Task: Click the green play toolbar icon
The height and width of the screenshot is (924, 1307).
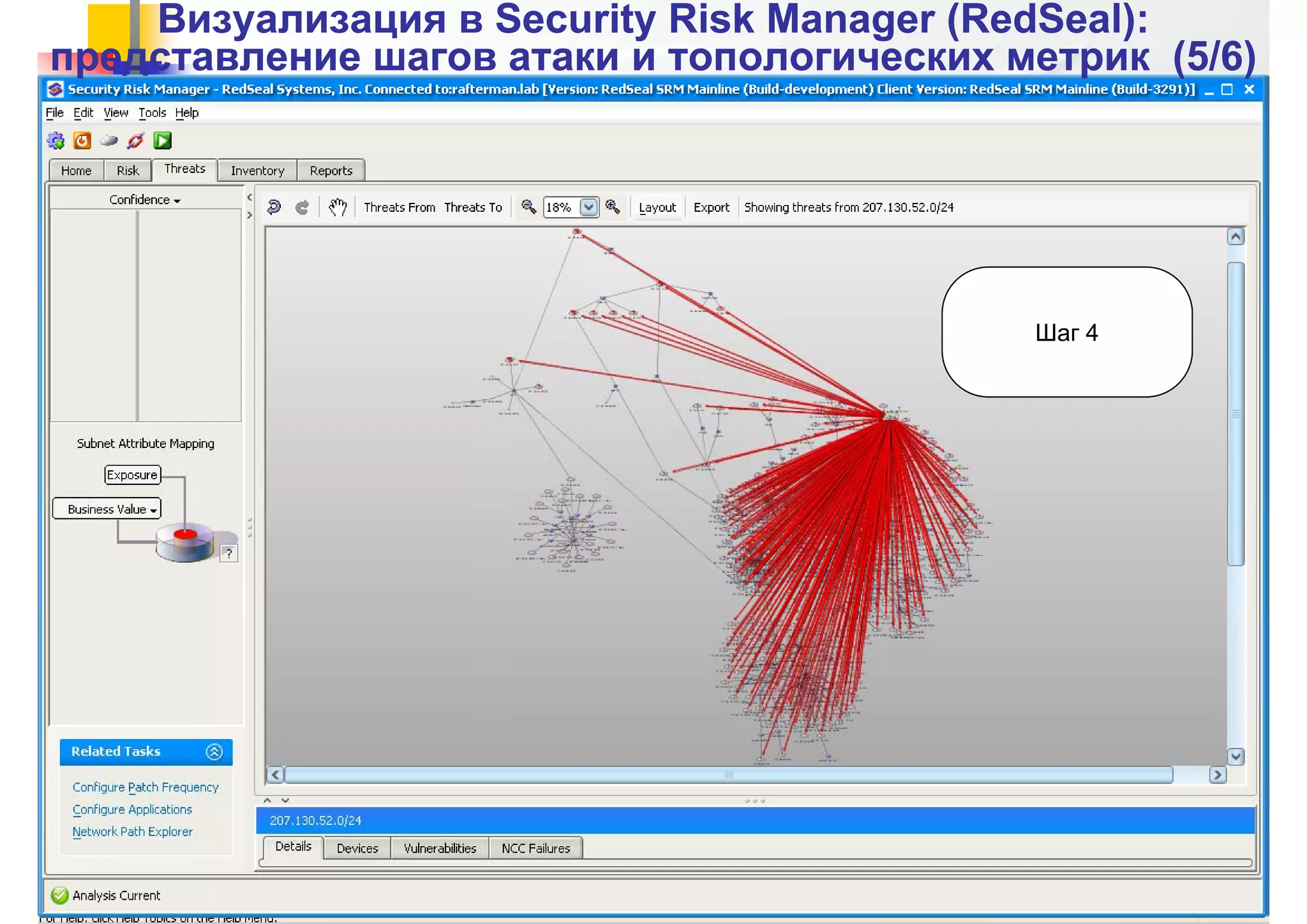Action: coord(162,140)
